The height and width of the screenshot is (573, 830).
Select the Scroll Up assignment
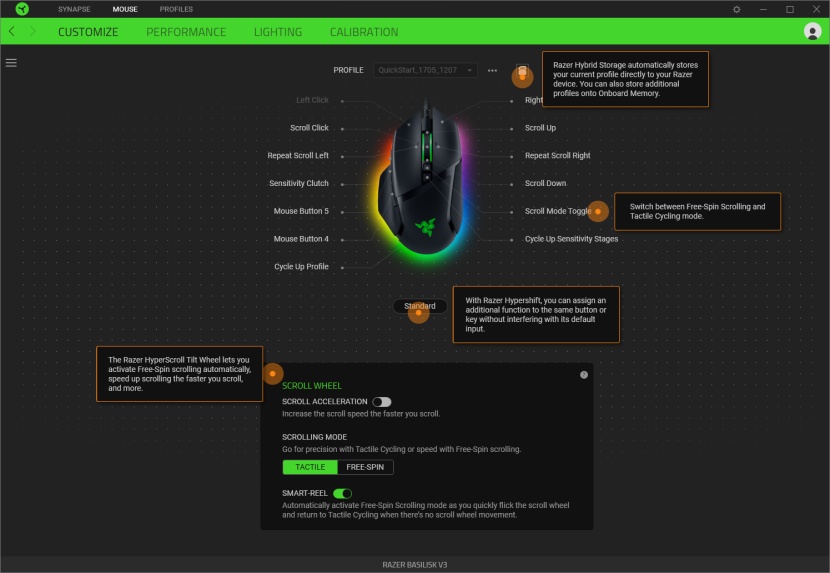(540, 128)
